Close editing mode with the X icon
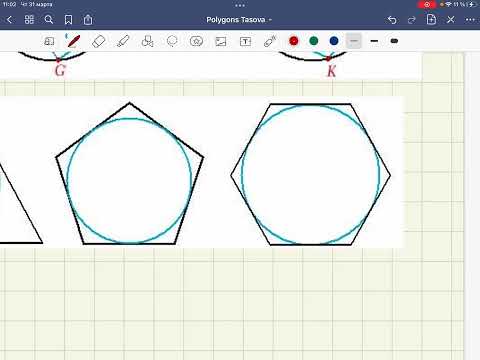Screen dimensions: 480x360 [451, 20]
